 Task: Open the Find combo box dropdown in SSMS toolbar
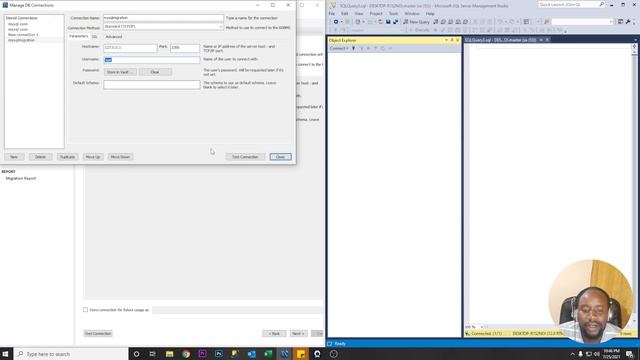[x=611, y=22]
